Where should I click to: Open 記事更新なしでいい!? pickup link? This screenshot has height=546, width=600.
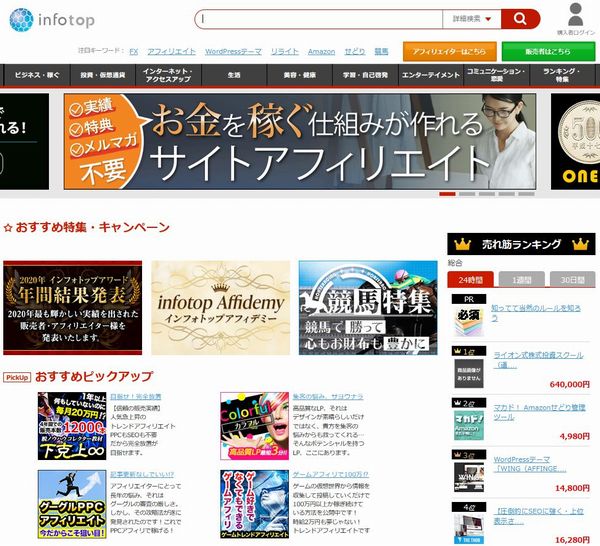coord(142,474)
